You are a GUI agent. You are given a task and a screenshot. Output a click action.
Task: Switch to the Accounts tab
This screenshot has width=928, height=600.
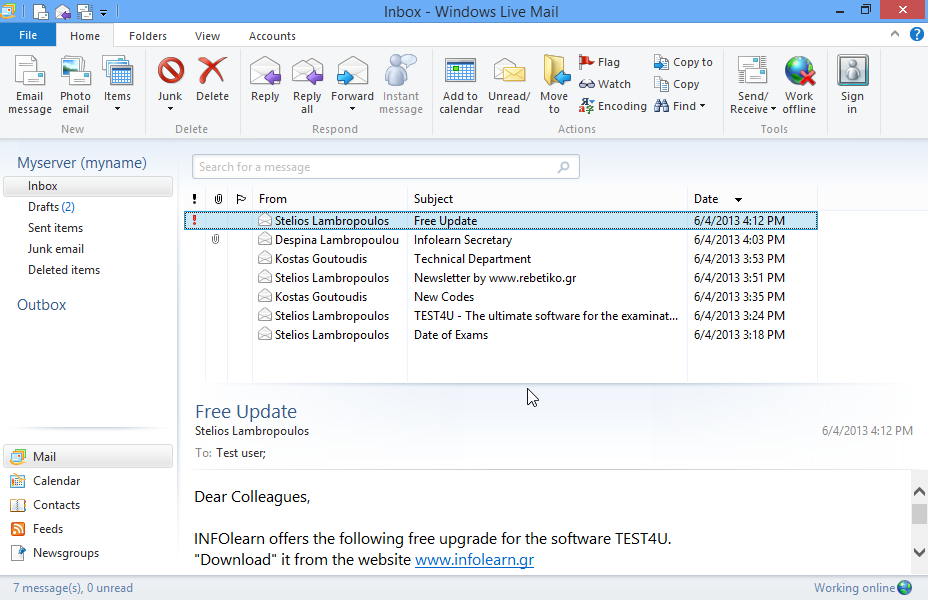[x=272, y=36]
